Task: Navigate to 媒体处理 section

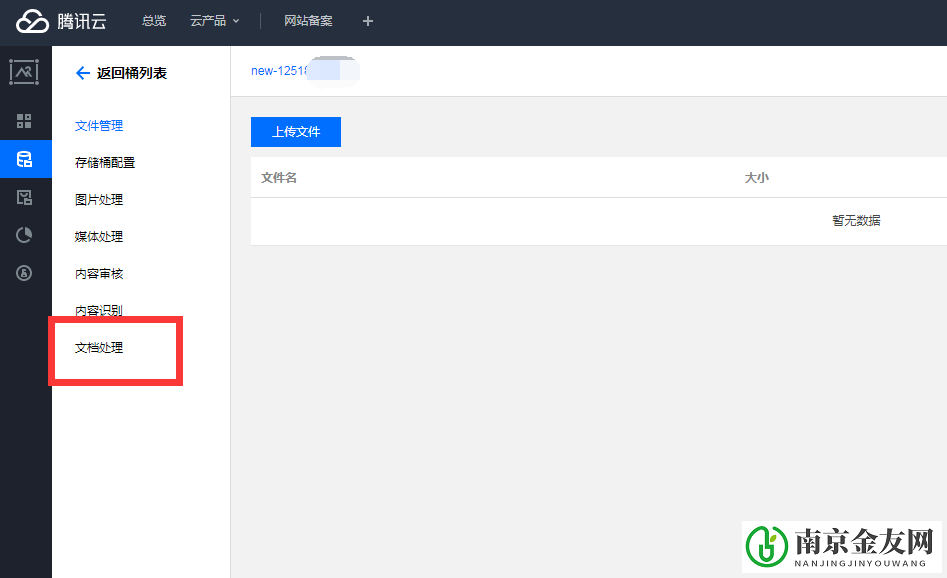Action: pyautogui.click(x=99, y=237)
